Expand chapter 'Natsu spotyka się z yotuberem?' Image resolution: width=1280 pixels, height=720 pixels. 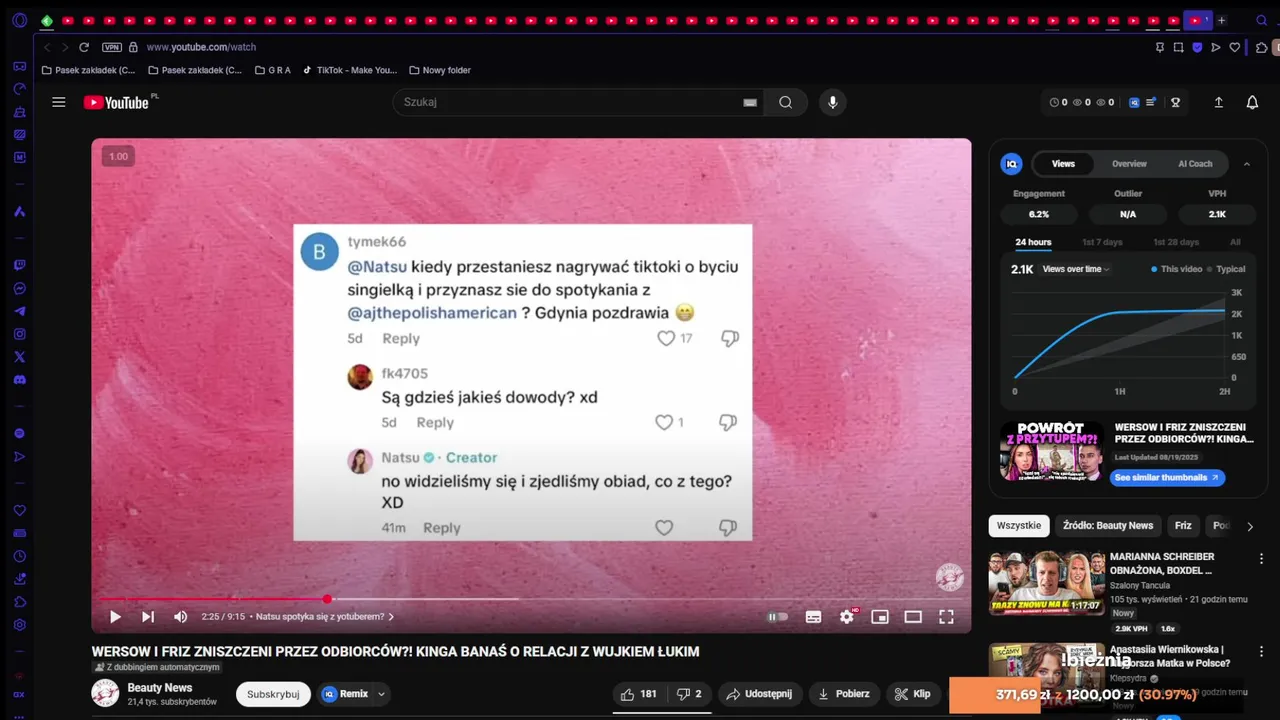(x=325, y=617)
